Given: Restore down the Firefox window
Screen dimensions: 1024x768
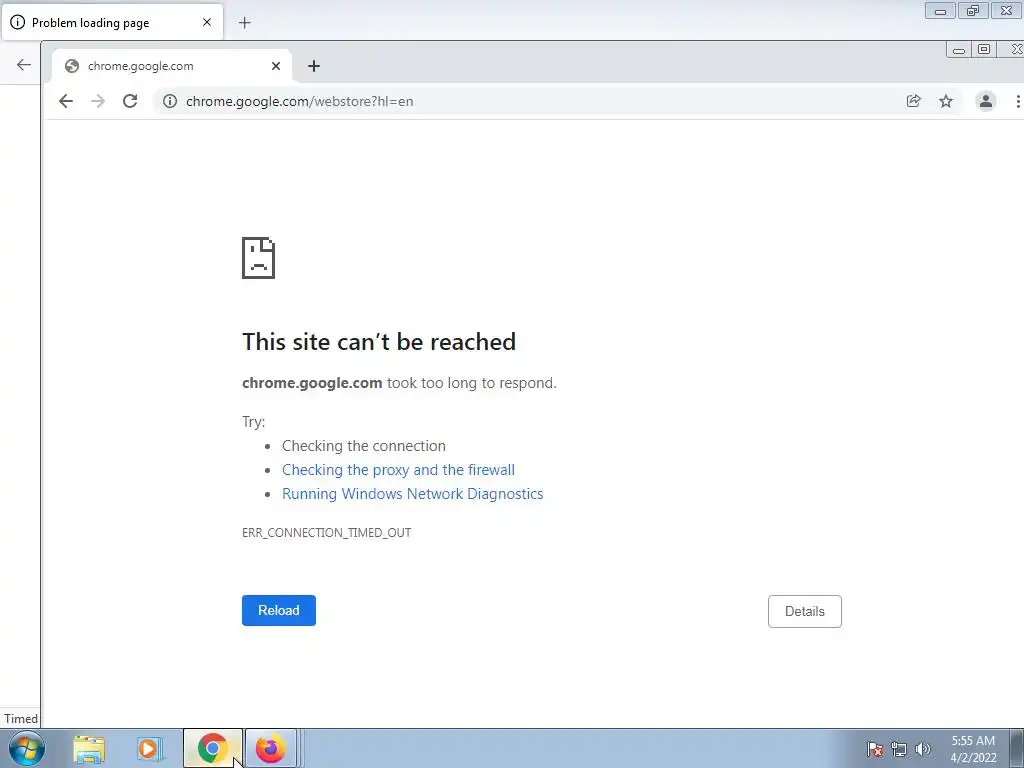Looking at the screenshot, I should click(973, 11).
